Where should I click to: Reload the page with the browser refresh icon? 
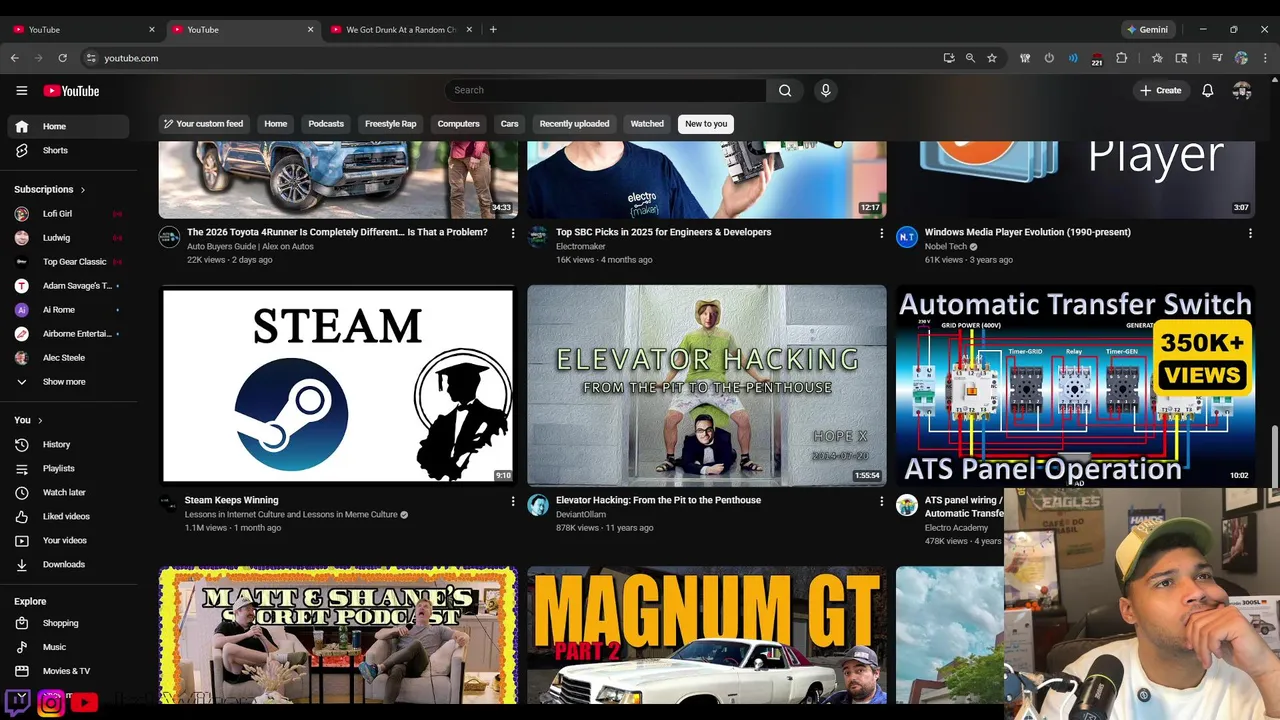pyautogui.click(x=62, y=58)
